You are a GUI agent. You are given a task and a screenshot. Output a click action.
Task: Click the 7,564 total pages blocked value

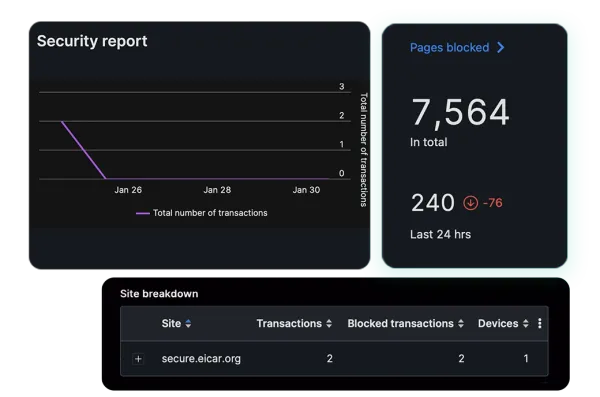click(x=460, y=113)
